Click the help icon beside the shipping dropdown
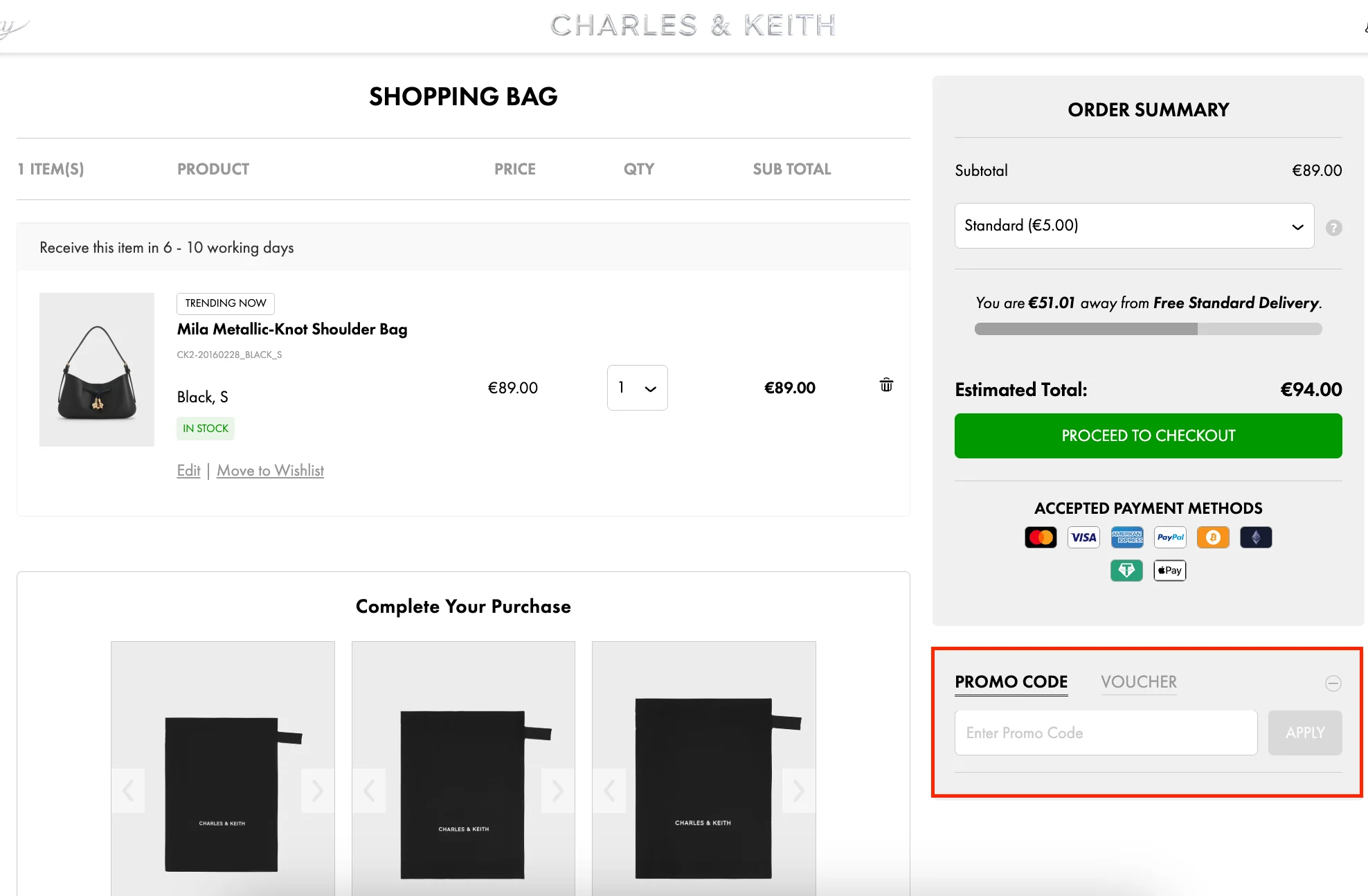The width and height of the screenshot is (1368, 896). pyautogui.click(x=1333, y=227)
